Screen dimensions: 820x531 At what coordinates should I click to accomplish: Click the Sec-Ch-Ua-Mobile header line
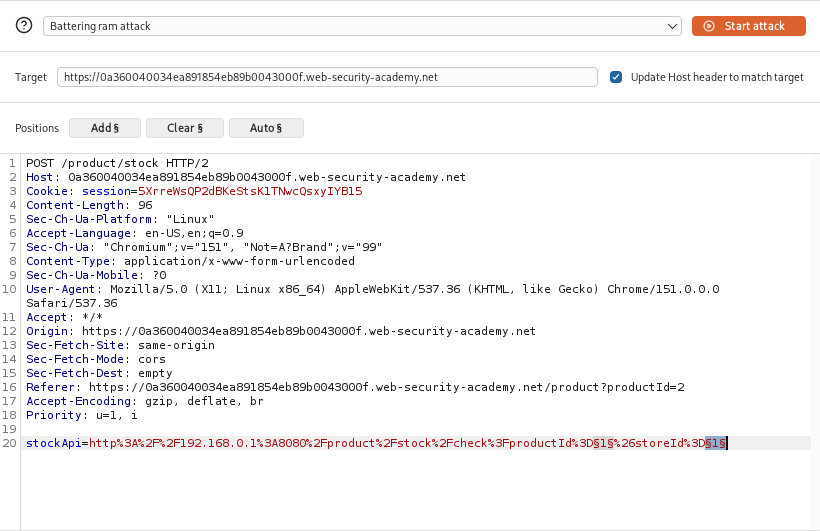click(x=96, y=275)
